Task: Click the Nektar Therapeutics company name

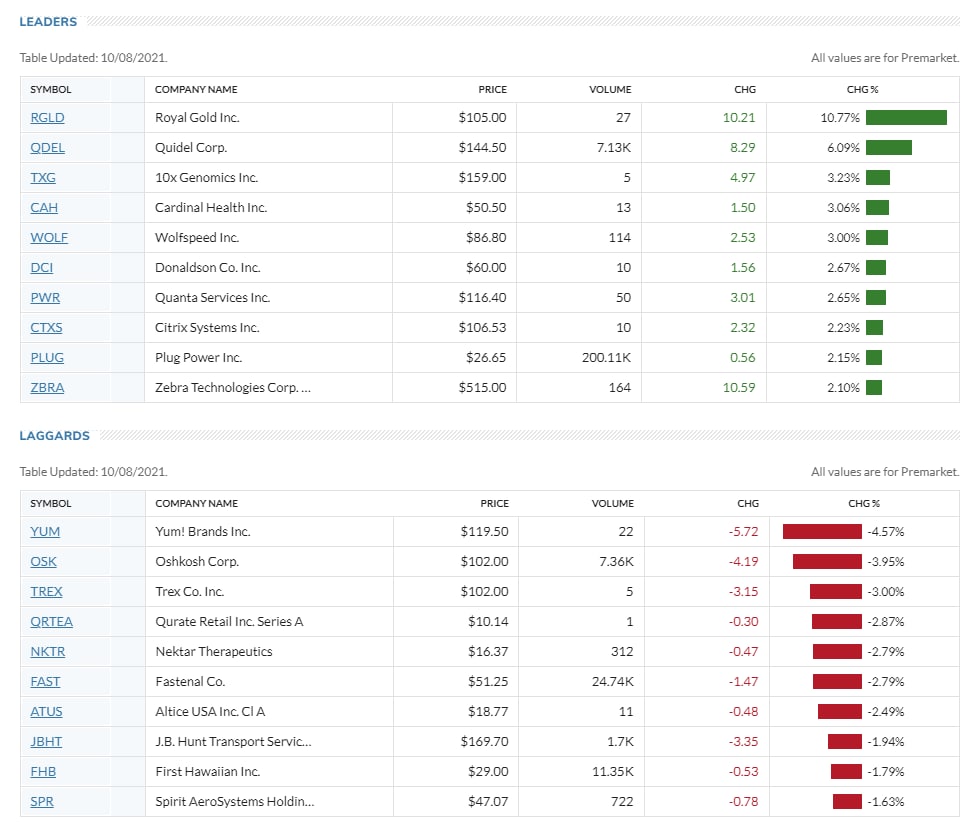Action: (x=214, y=651)
